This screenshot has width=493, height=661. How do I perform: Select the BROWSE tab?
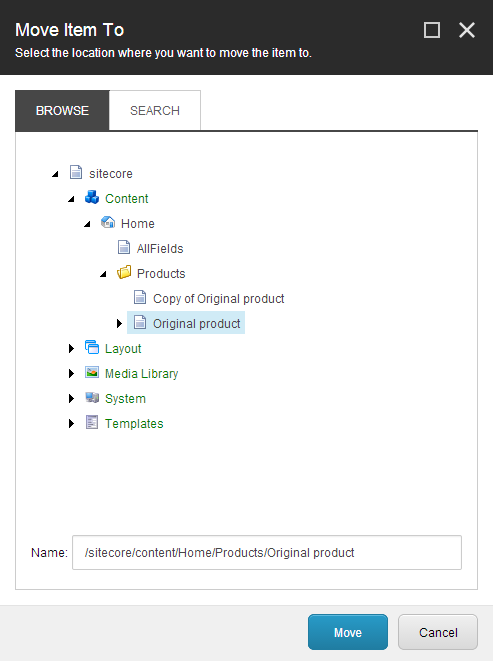62,110
